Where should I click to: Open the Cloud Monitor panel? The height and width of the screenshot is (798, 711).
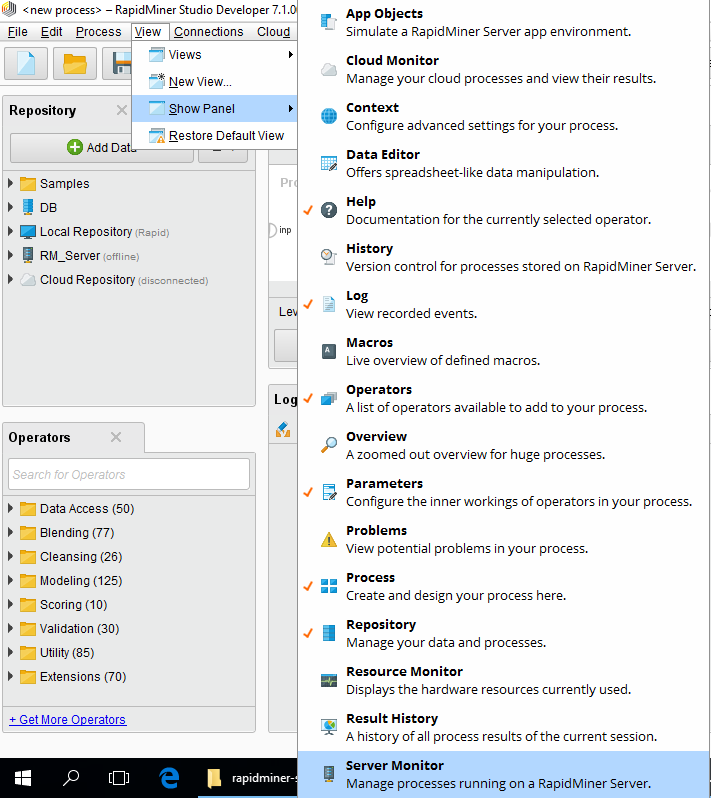500,69
